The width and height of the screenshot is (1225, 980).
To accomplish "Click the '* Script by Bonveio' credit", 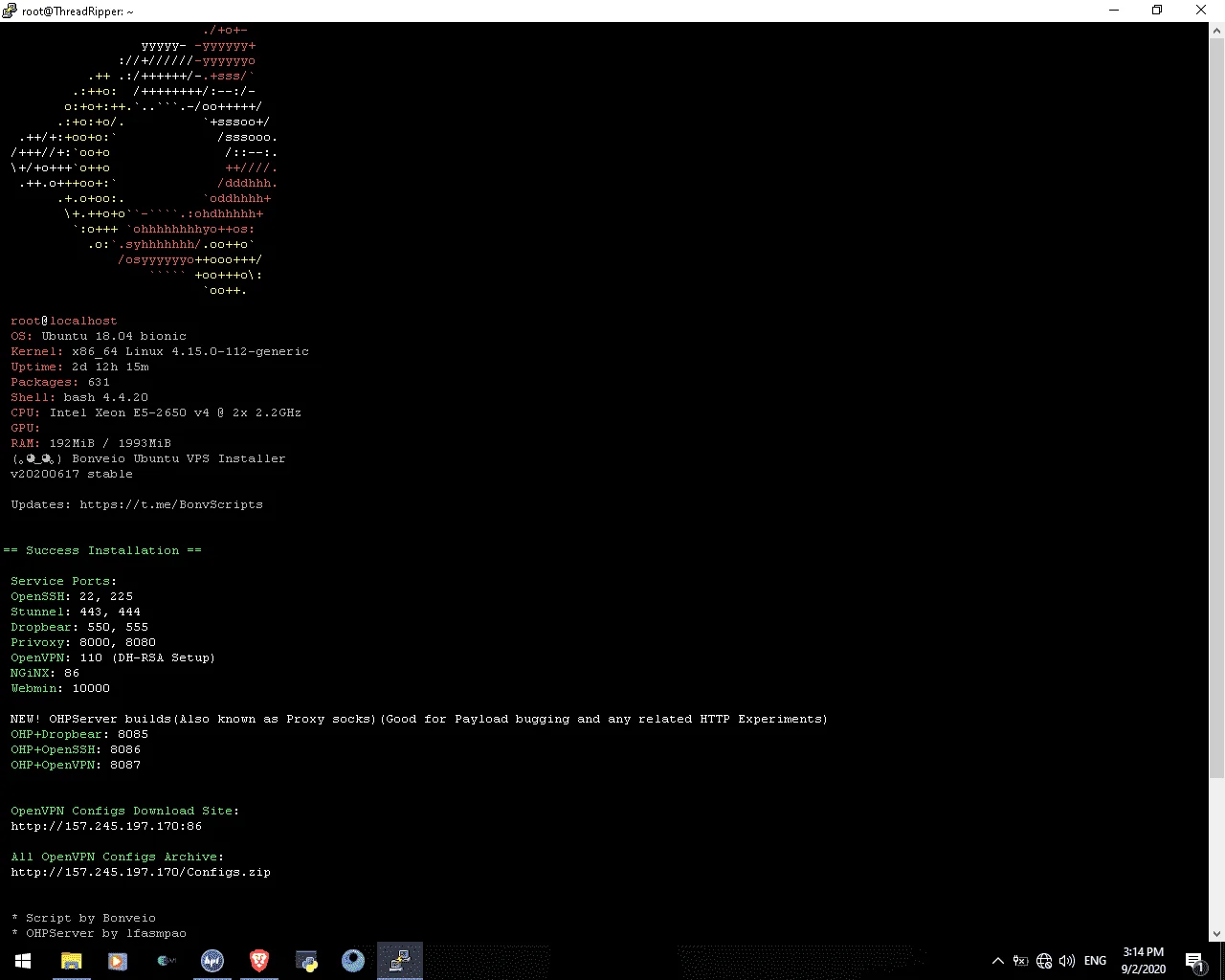I will pyautogui.click(x=83, y=918).
